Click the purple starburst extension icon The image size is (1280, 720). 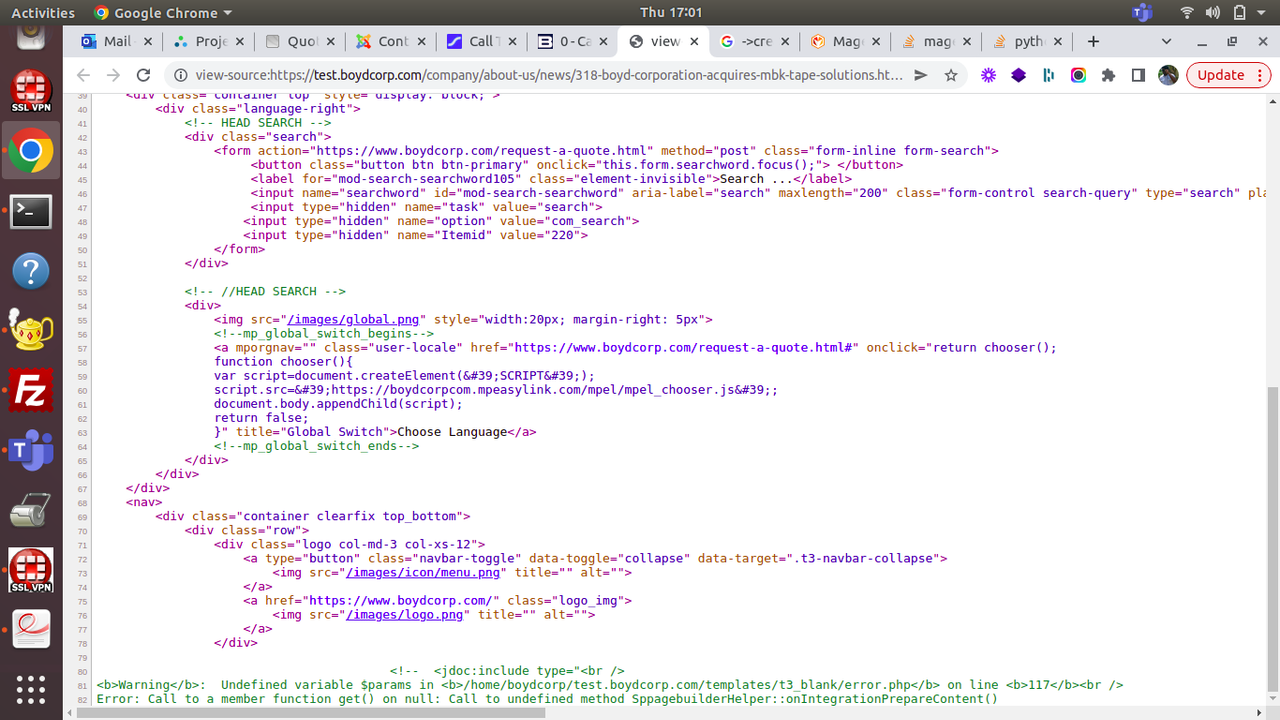coord(988,75)
